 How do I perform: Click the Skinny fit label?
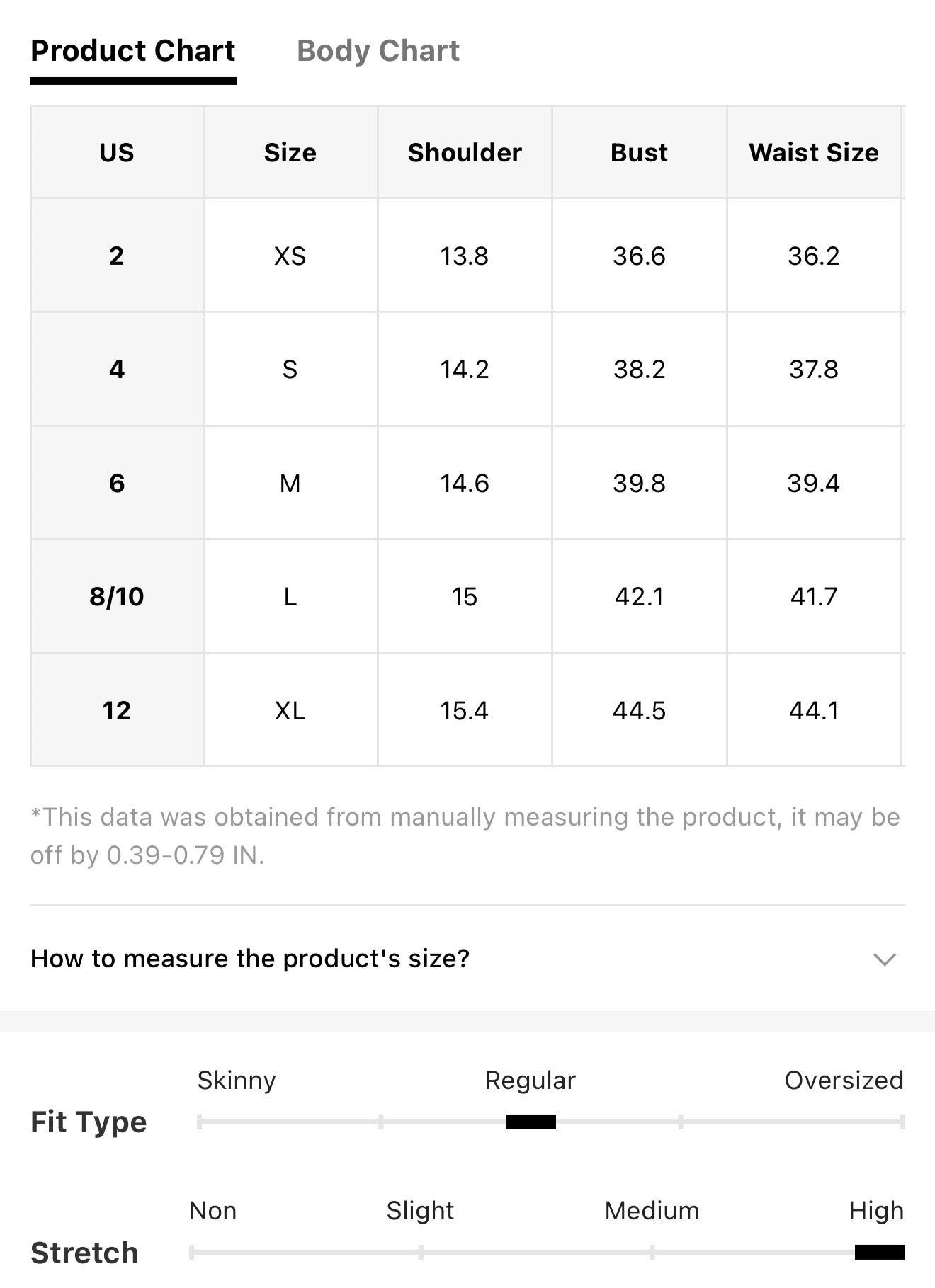(237, 1081)
